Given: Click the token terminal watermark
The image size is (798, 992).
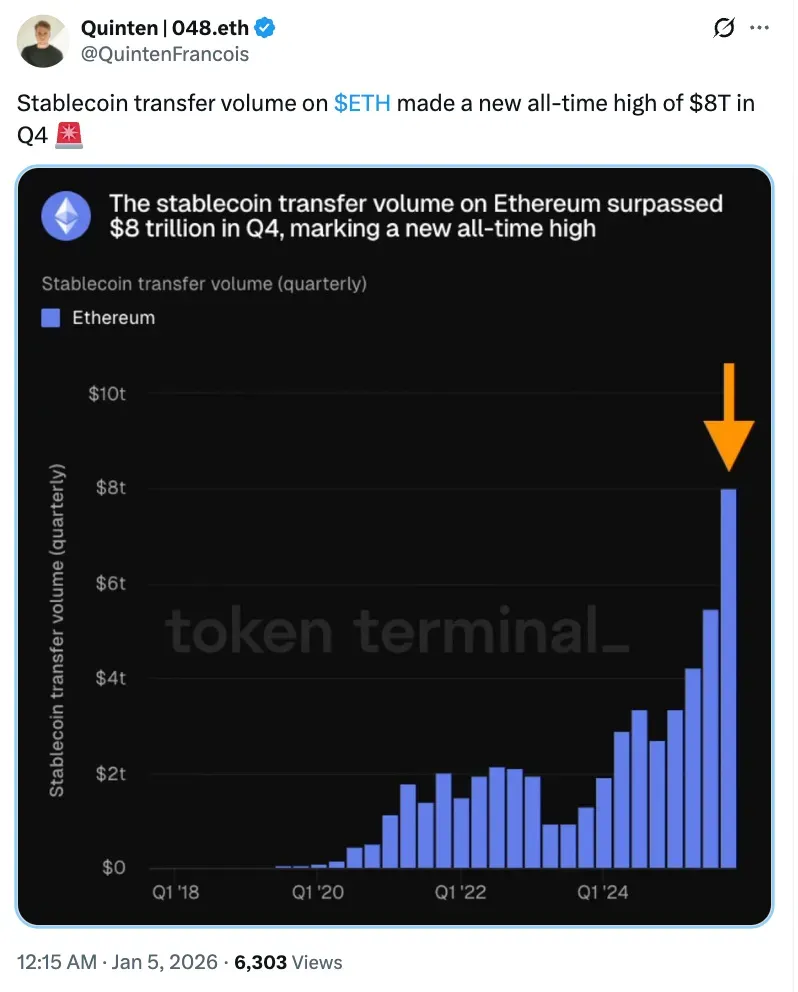Looking at the screenshot, I should (397, 630).
